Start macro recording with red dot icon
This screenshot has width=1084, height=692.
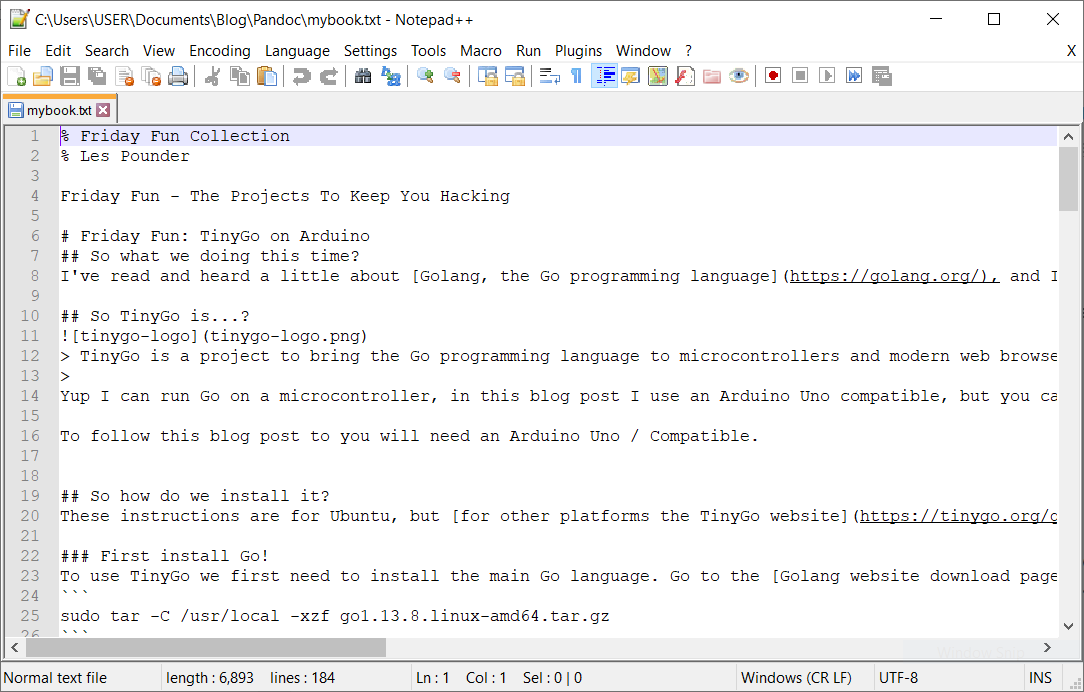click(x=773, y=75)
